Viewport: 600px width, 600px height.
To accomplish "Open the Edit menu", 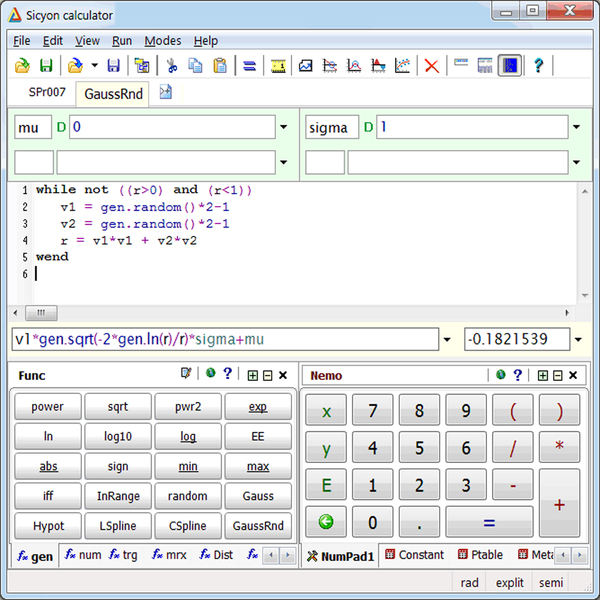I will tap(52, 41).
